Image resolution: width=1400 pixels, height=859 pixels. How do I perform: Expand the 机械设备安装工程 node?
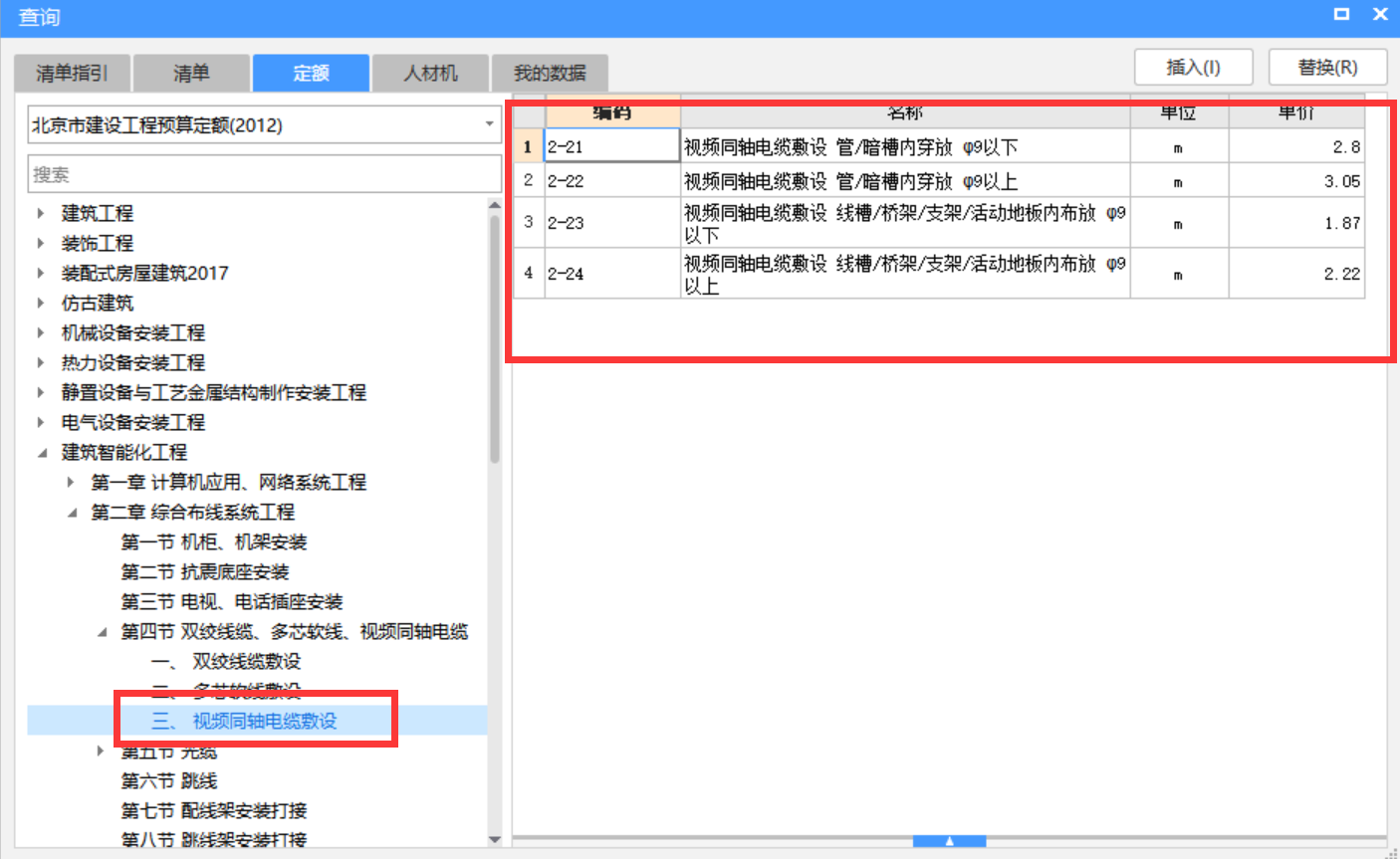click(x=41, y=332)
